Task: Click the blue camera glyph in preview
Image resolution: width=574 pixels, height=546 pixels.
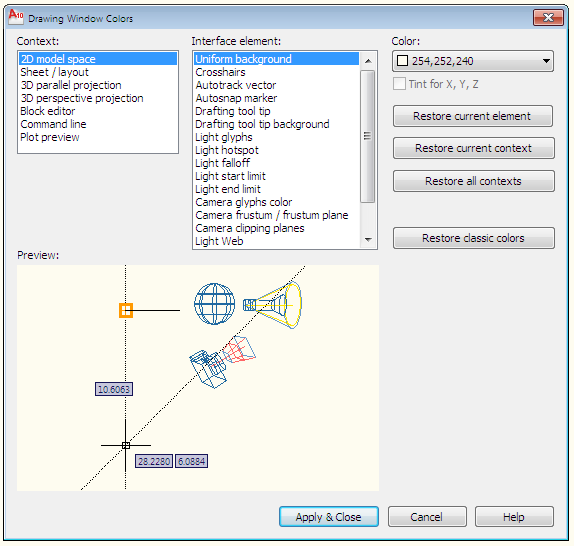Action: click(208, 369)
